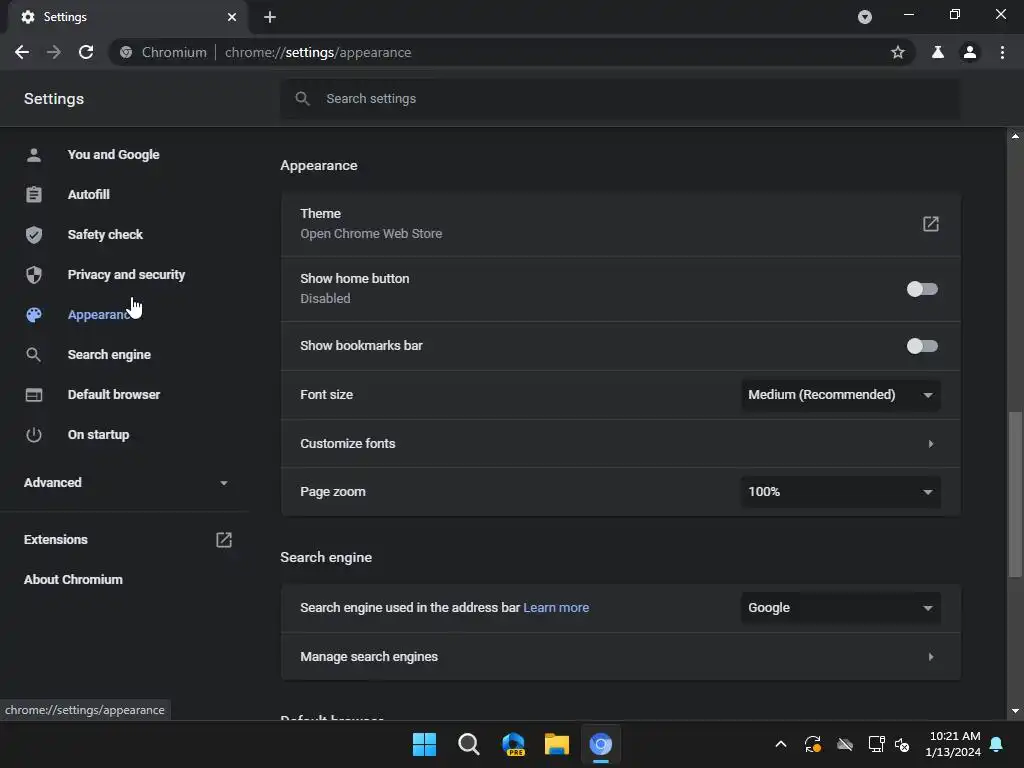Go to On startup settings
Screen dimensions: 1024x768
98,435
